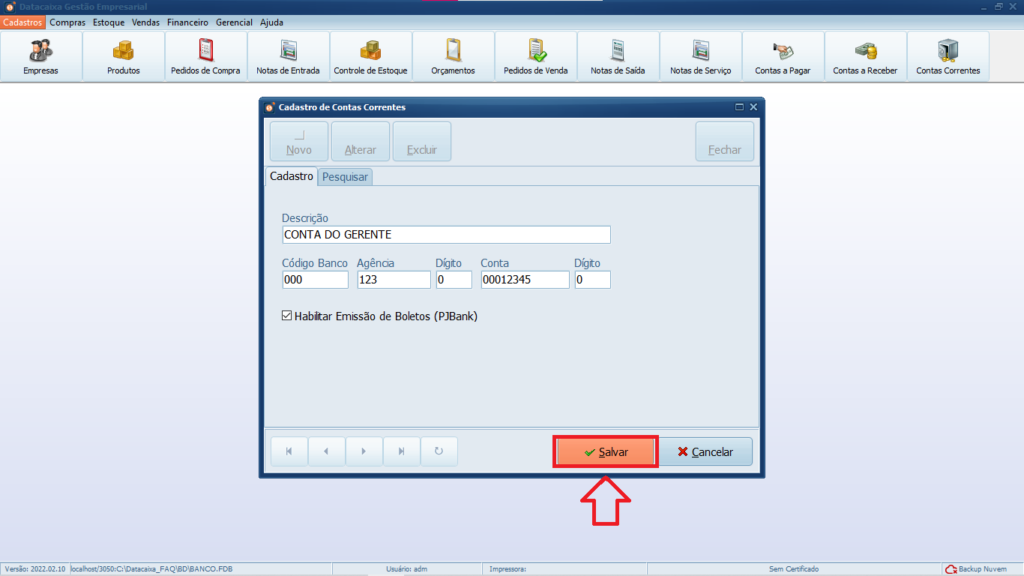Screen dimensions: 1024x576
Task: Uncheck Habilitar Emissão de Boletos (PJBank)
Action: (287, 316)
